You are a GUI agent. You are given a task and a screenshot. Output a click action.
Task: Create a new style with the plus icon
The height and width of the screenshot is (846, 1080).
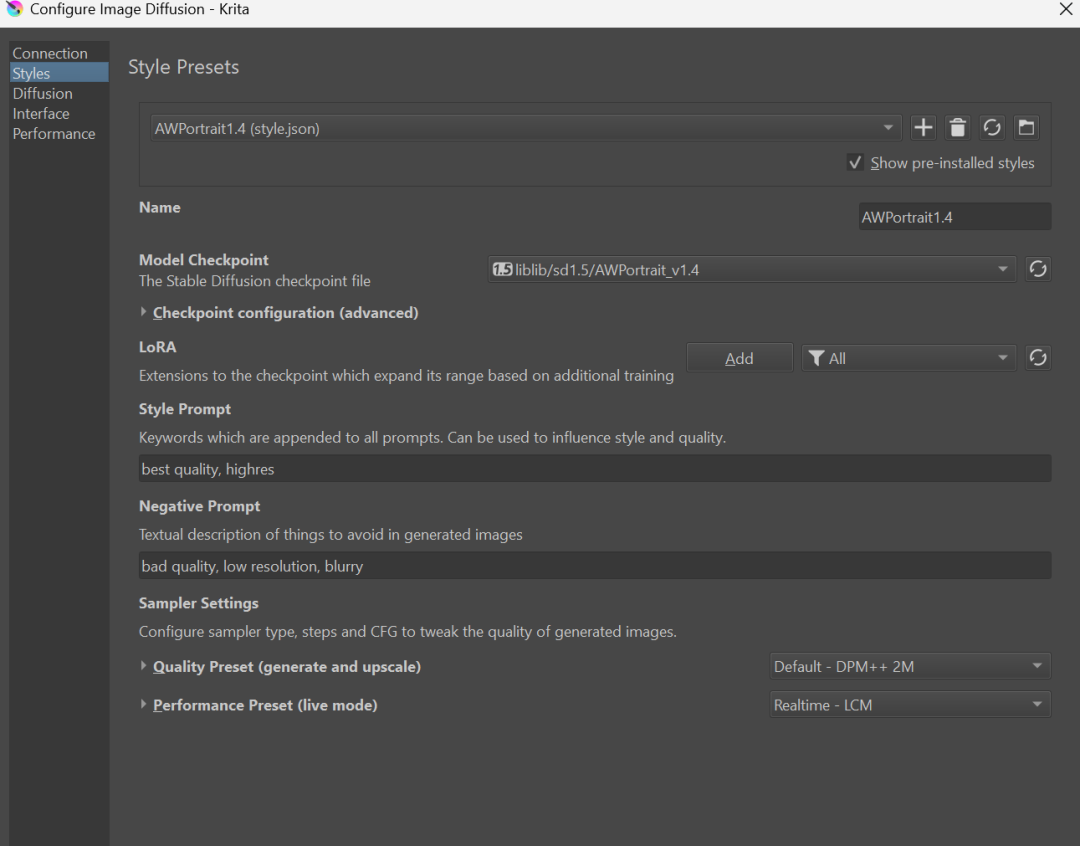(923, 128)
